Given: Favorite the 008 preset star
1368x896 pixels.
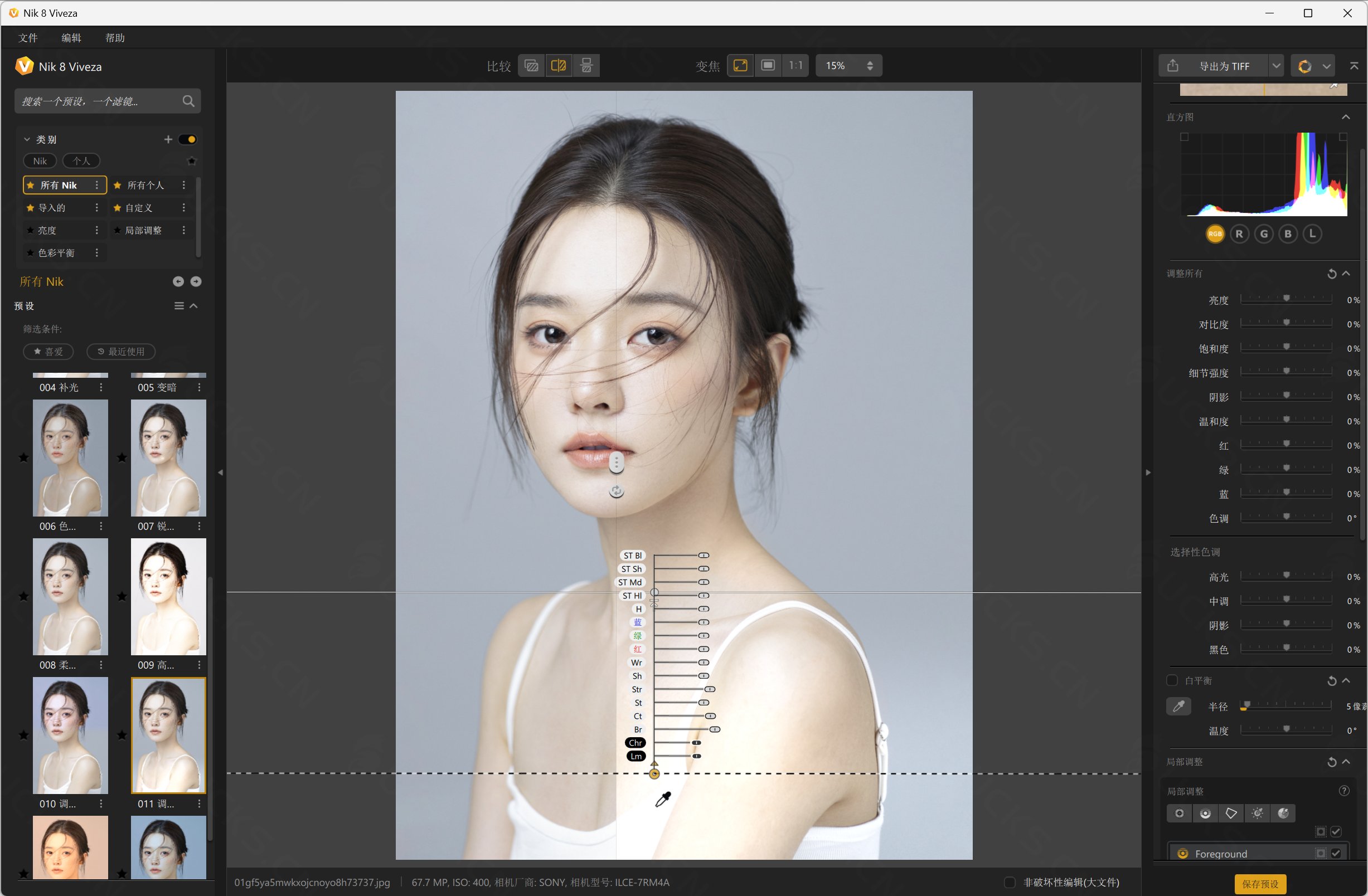Looking at the screenshot, I should [23, 596].
